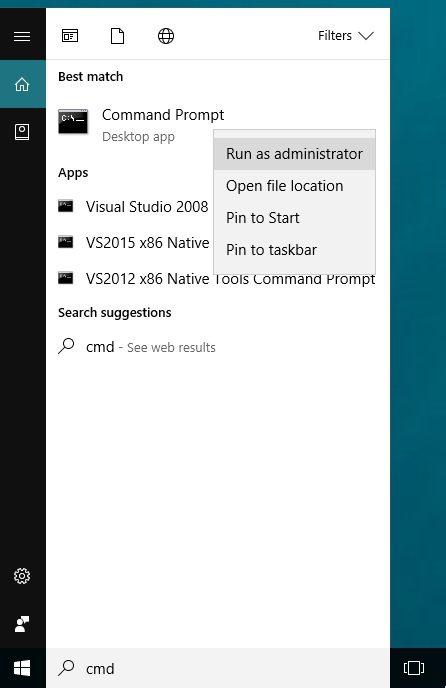Expand the hamburger menu in search sidebar
Viewport: 446px width, 688px height.
pos(22,36)
